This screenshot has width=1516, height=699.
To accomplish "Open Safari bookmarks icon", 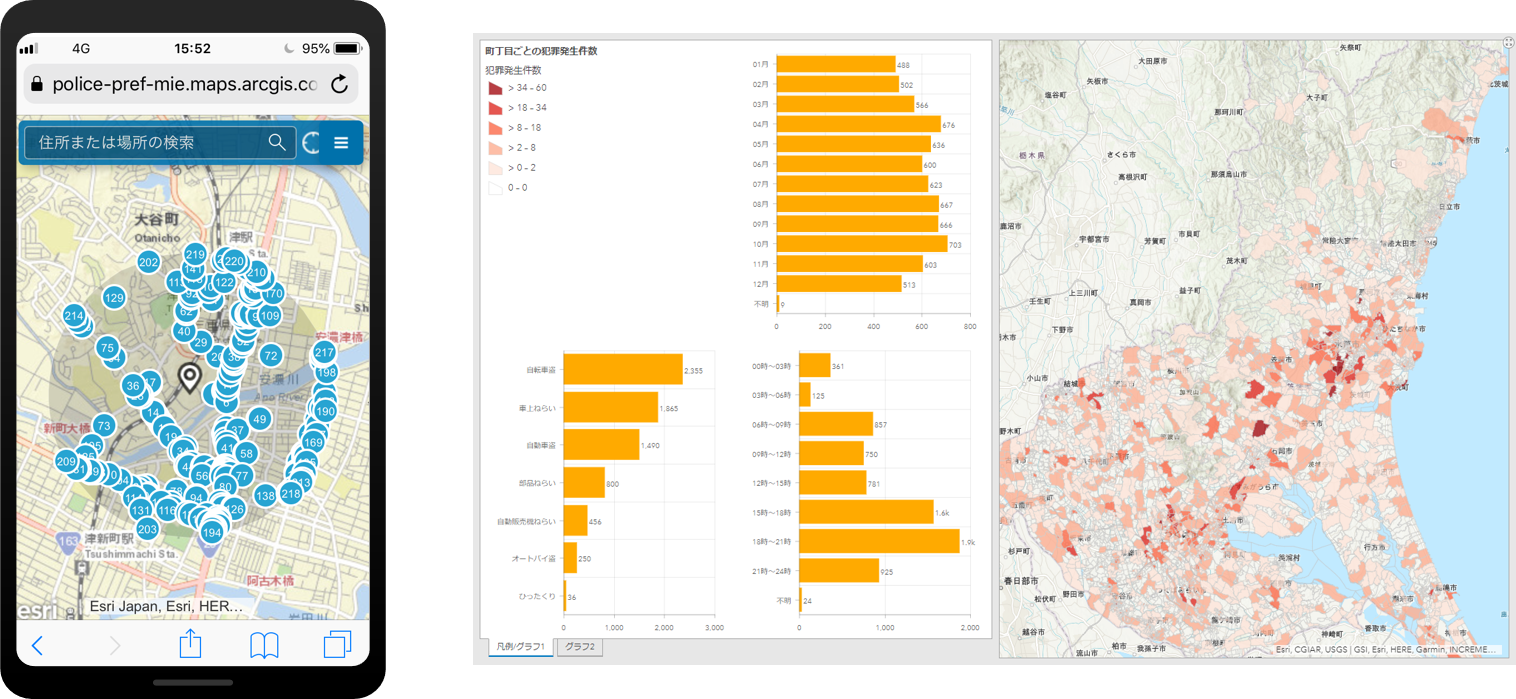I will 264,645.
